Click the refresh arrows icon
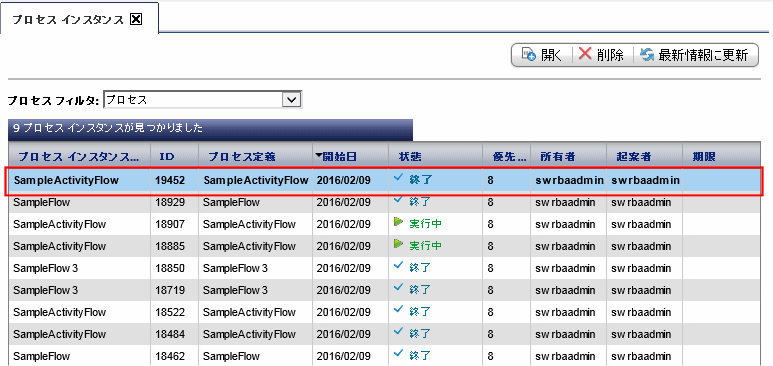 [647, 55]
